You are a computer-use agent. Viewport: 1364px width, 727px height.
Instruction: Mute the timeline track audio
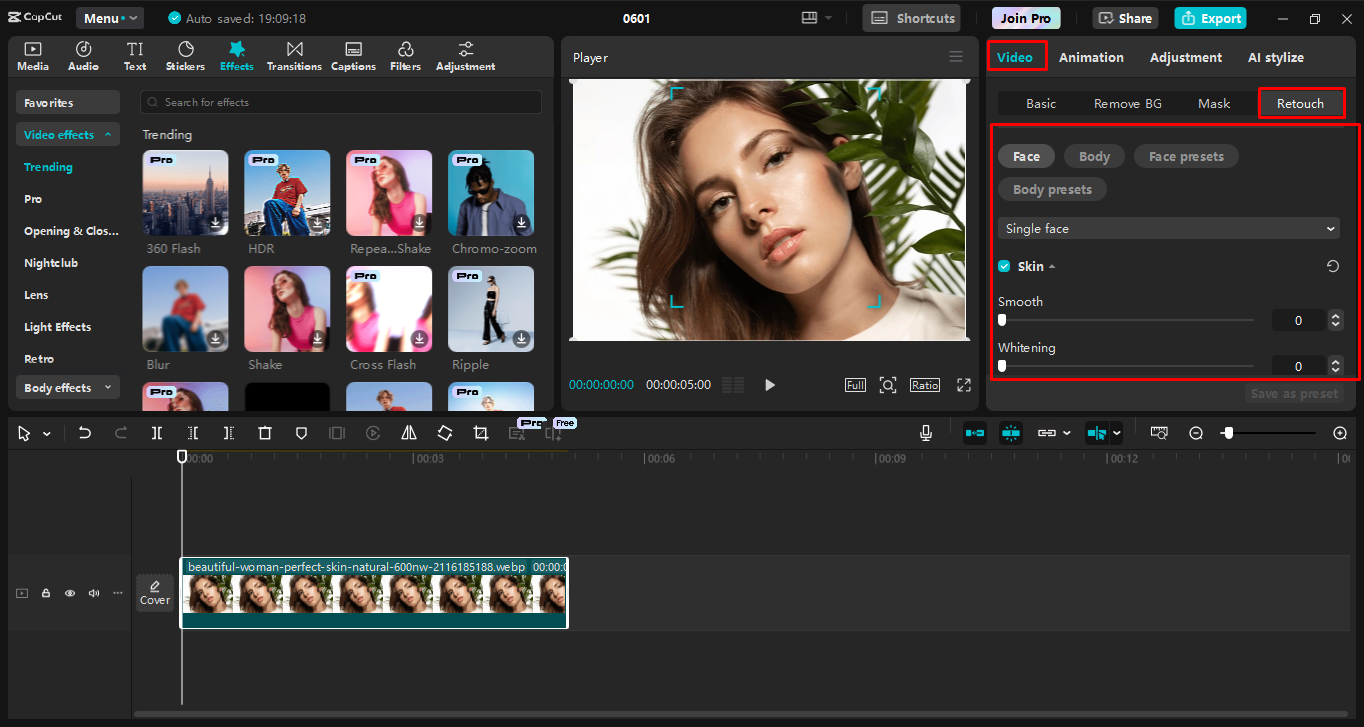(94, 593)
